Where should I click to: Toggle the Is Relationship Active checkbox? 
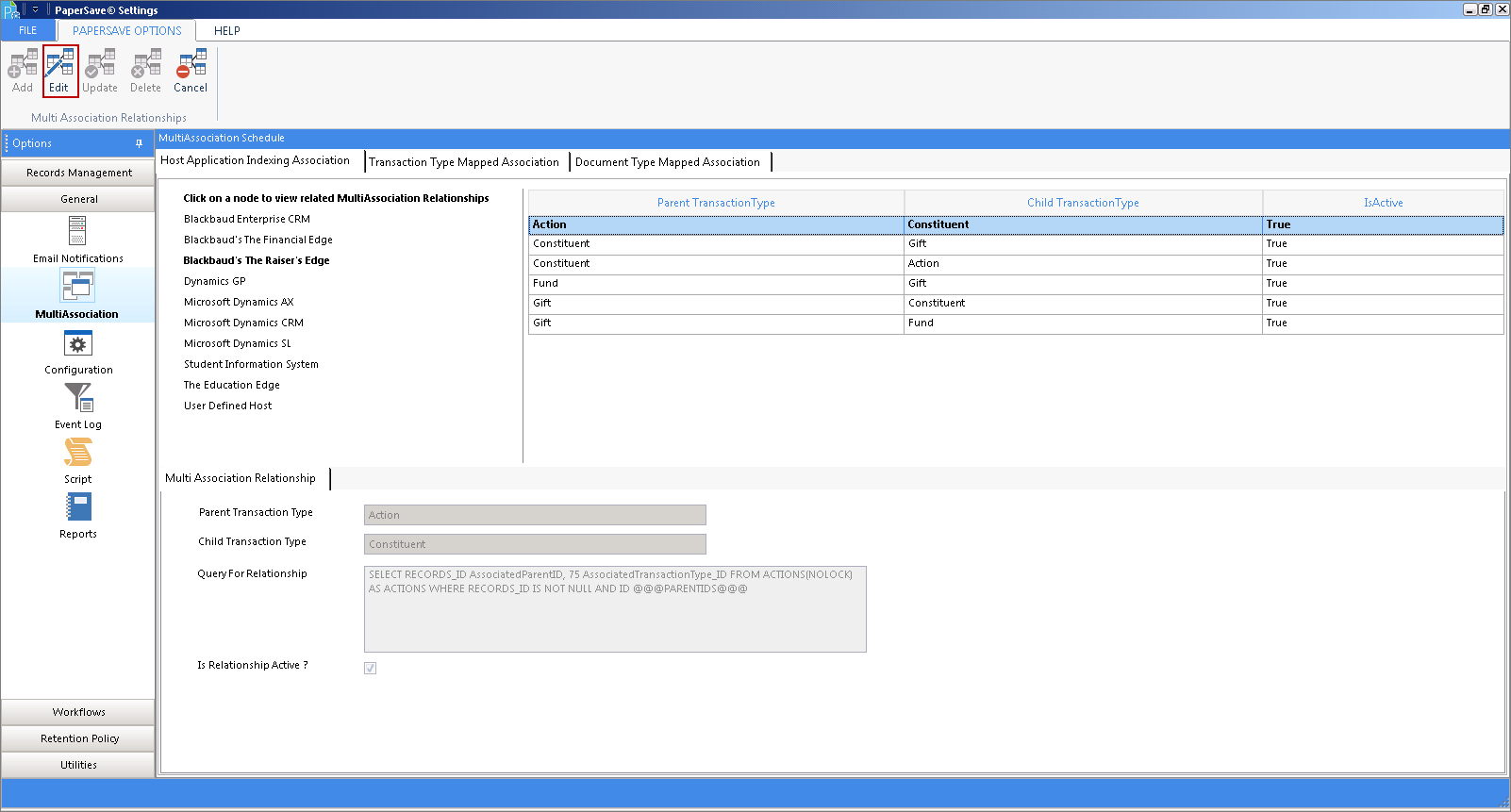point(371,668)
